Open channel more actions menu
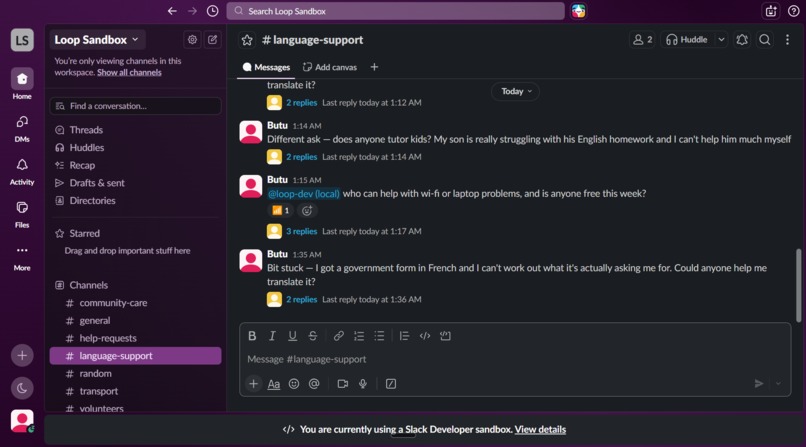 pyautogui.click(x=787, y=40)
